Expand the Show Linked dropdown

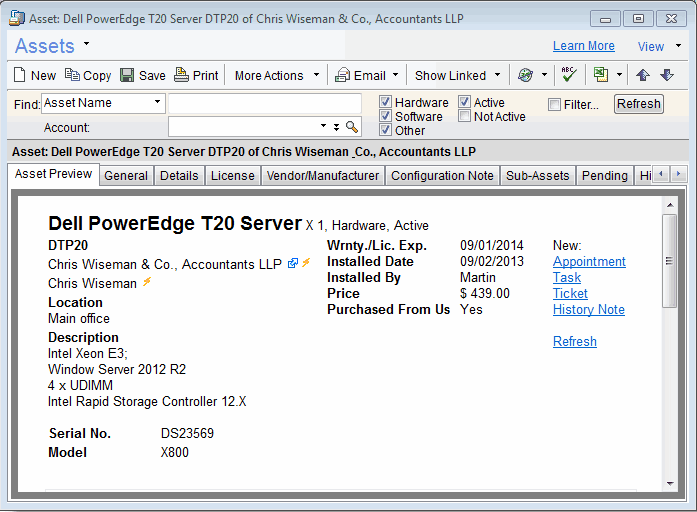497,75
